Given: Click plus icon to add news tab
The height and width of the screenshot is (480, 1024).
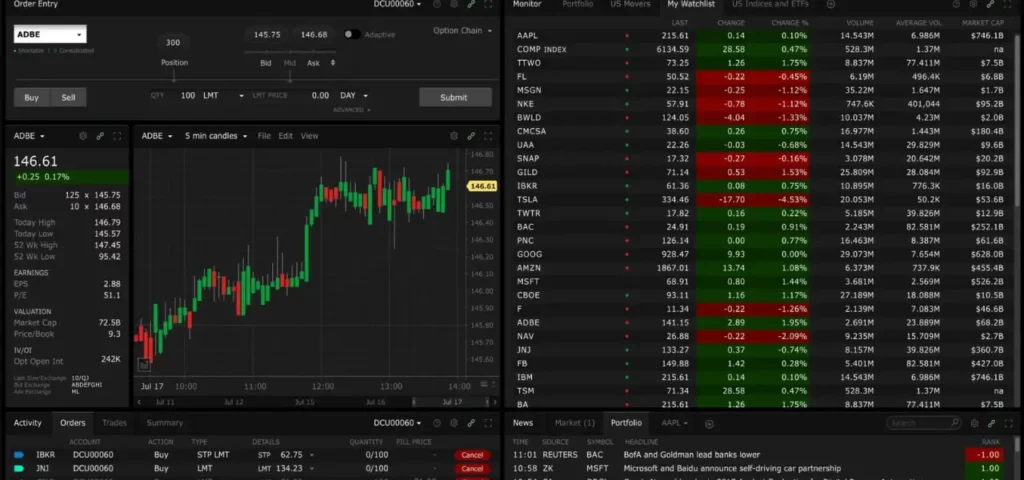Looking at the screenshot, I should click(709, 423).
